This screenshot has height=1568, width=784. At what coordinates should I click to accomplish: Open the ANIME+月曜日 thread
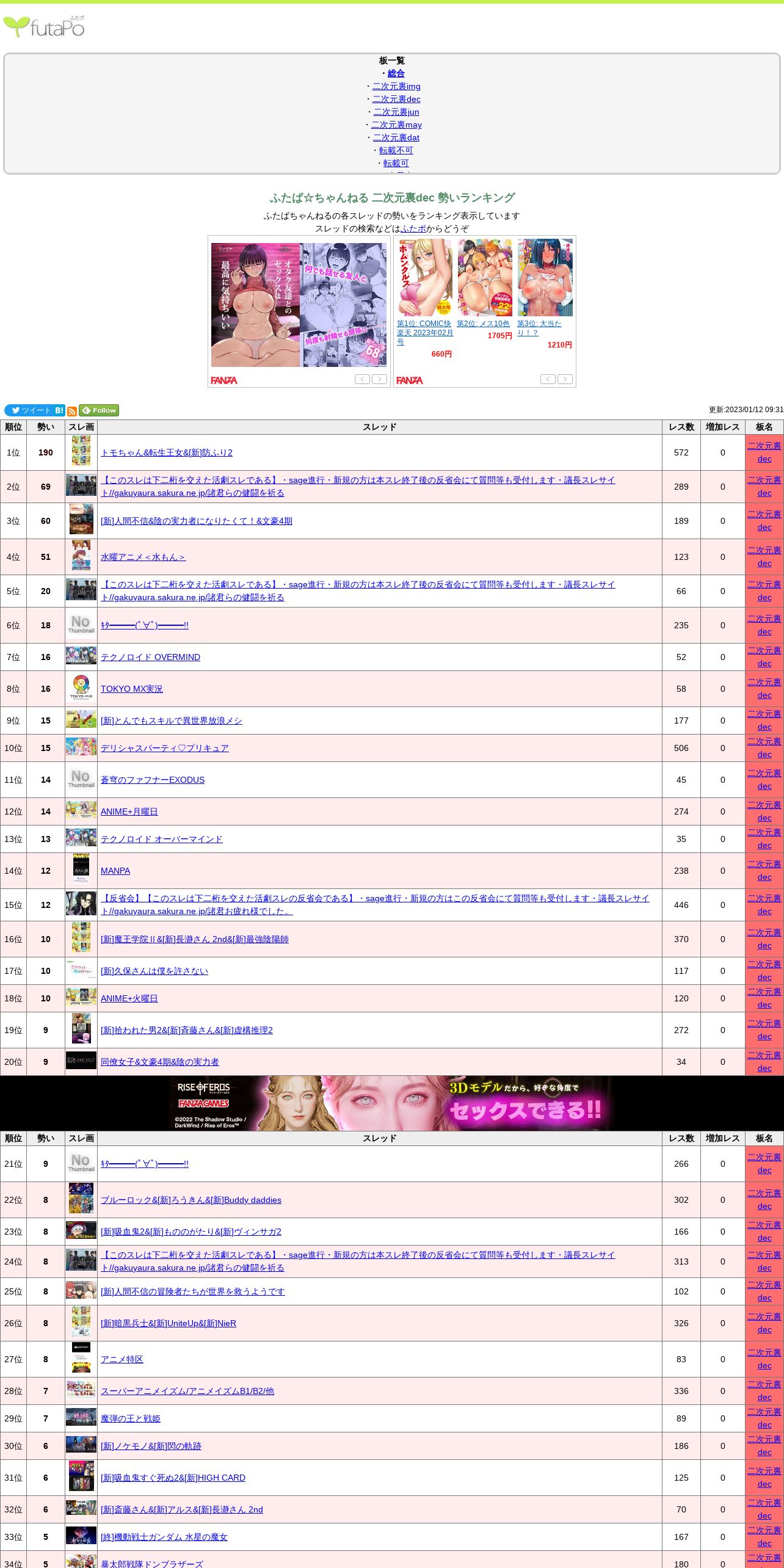pos(129,811)
